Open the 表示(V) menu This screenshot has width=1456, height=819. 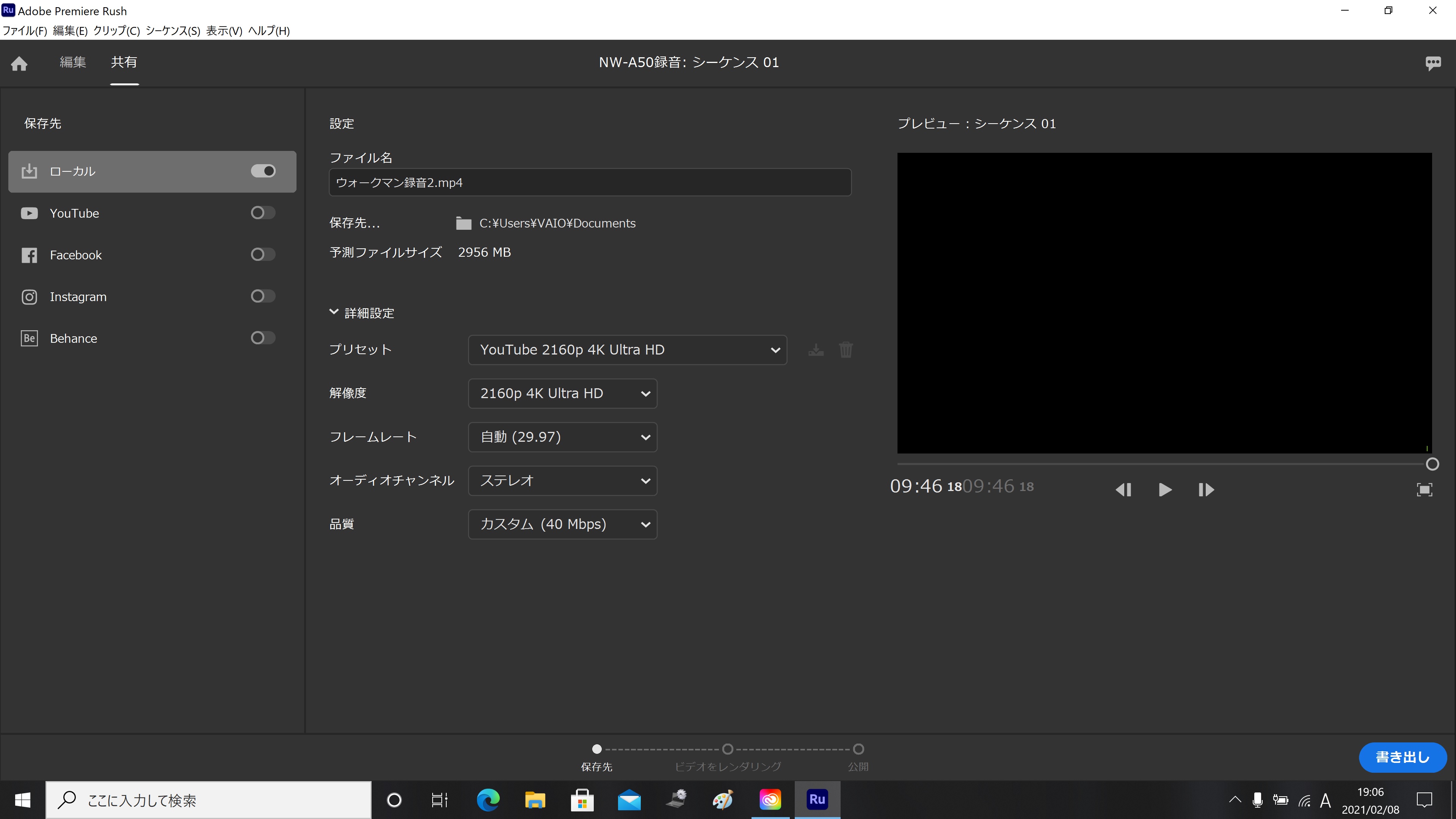(224, 30)
